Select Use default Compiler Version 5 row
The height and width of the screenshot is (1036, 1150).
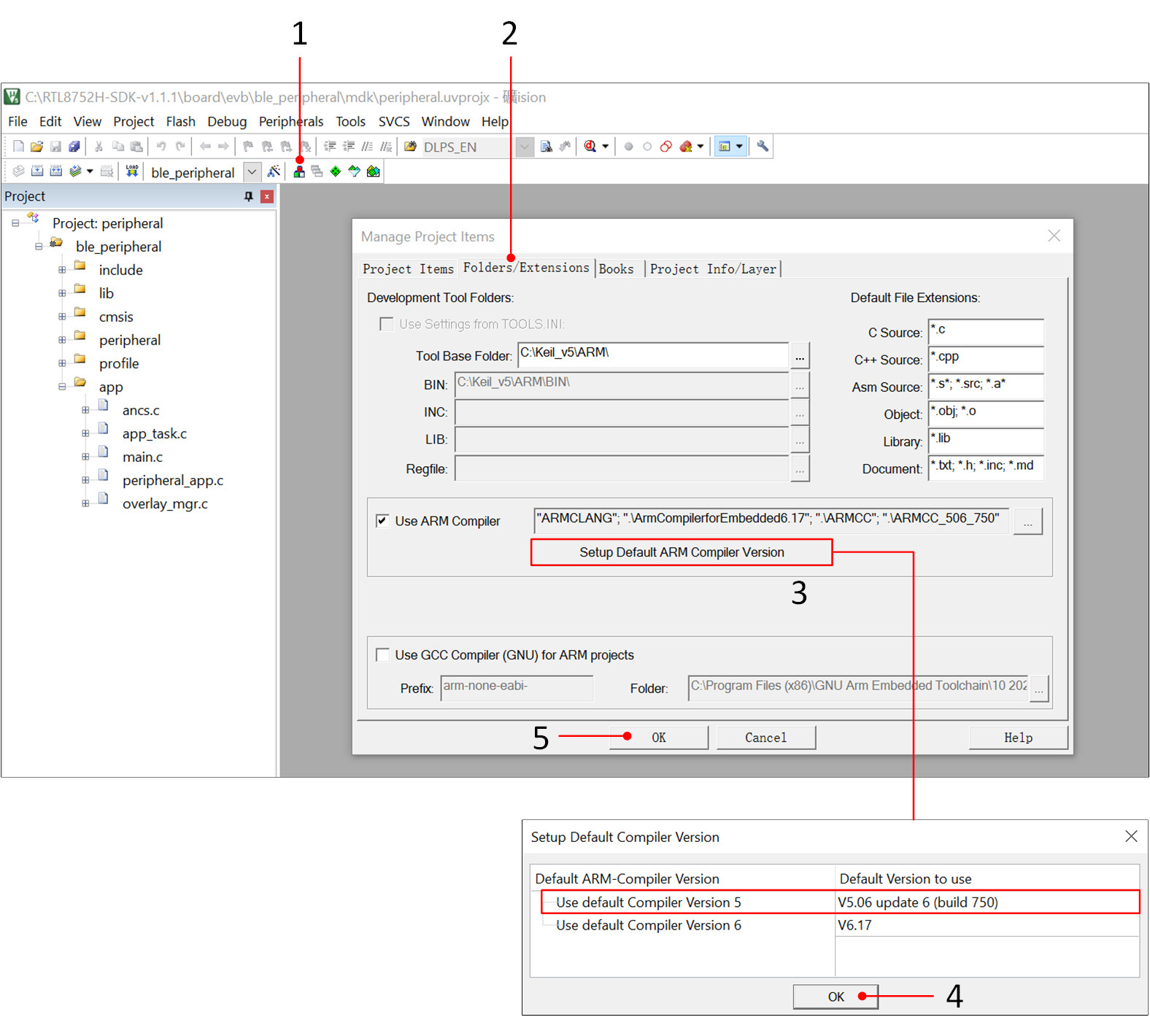(x=840, y=902)
